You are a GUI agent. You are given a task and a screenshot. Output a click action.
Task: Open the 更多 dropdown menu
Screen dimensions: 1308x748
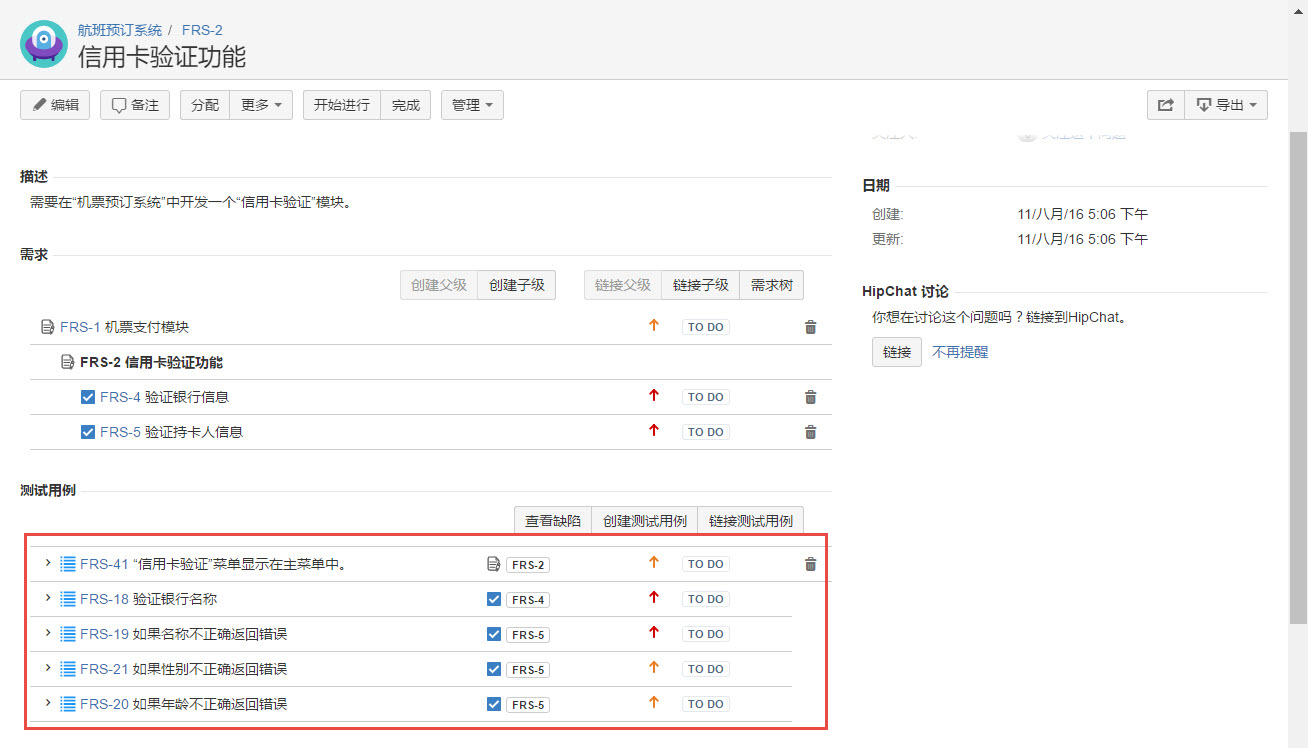pyautogui.click(x=261, y=105)
